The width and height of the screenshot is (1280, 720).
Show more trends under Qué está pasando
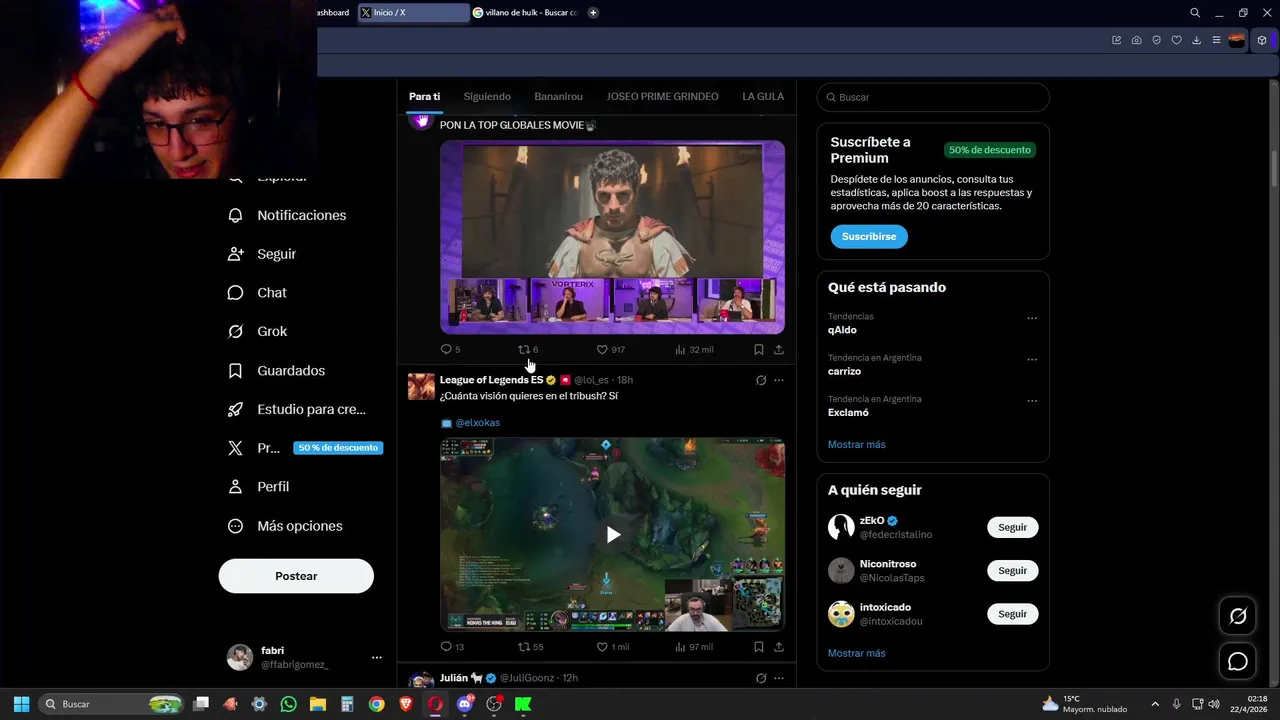[856, 444]
